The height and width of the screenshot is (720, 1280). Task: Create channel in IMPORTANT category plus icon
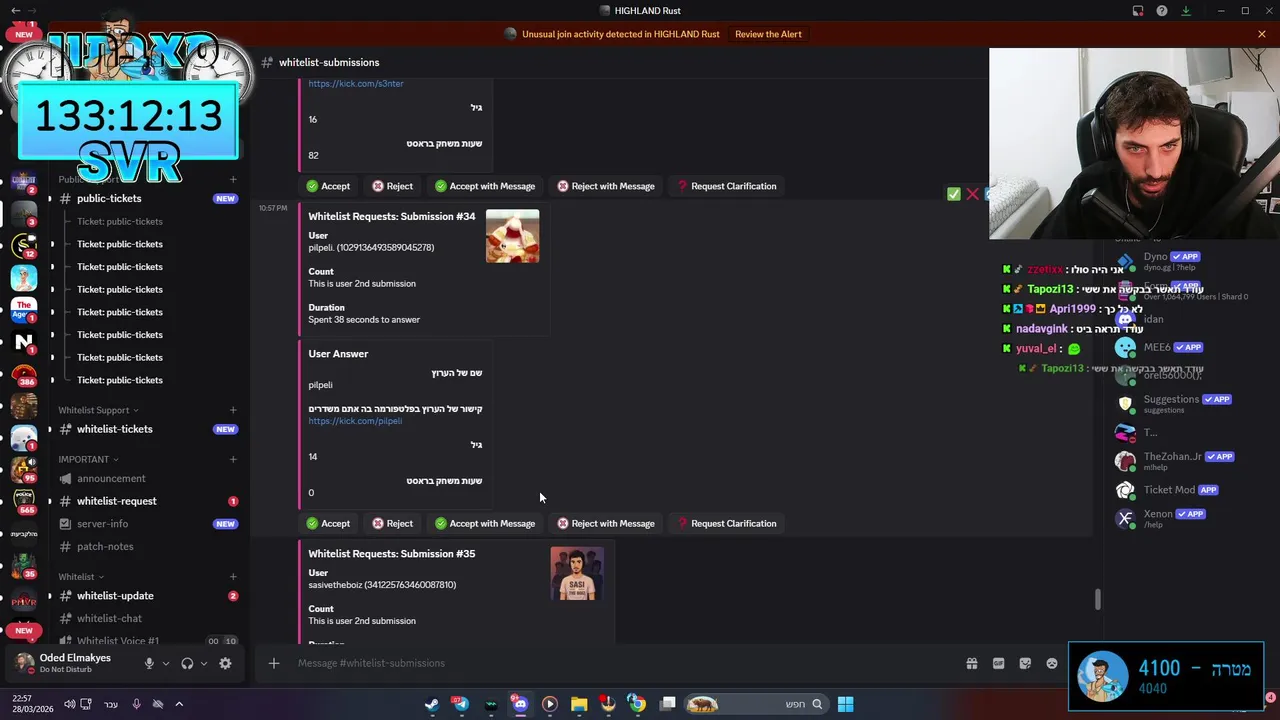click(x=233, y=459)
